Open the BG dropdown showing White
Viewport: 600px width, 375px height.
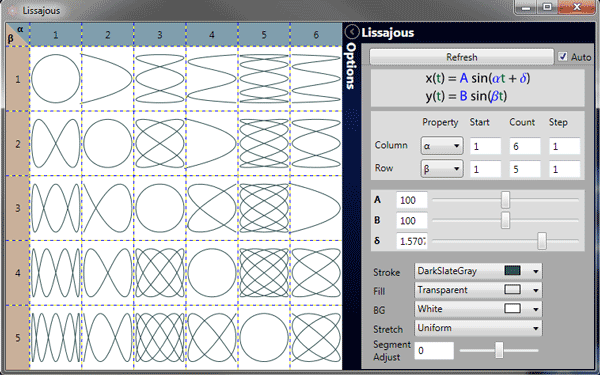[478, 309]
